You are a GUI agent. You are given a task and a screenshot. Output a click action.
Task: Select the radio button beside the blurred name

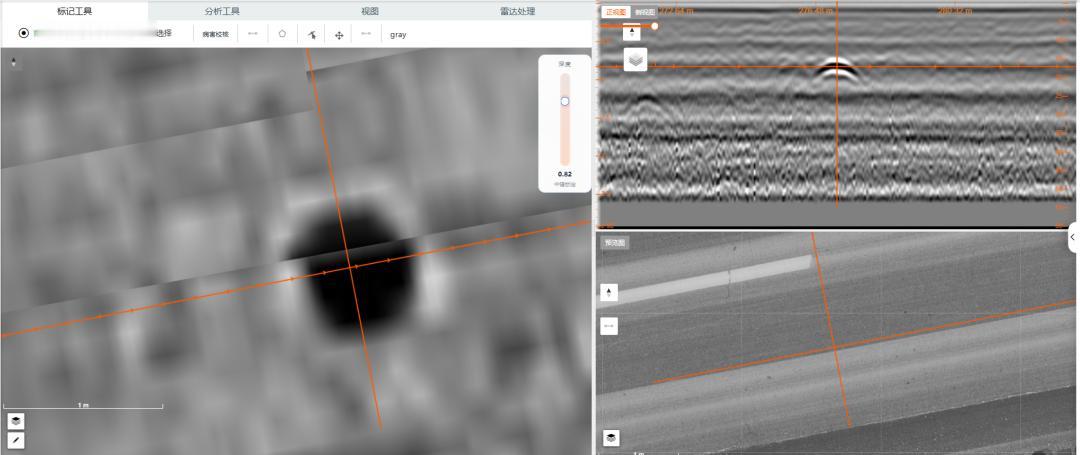click(23, 33)
